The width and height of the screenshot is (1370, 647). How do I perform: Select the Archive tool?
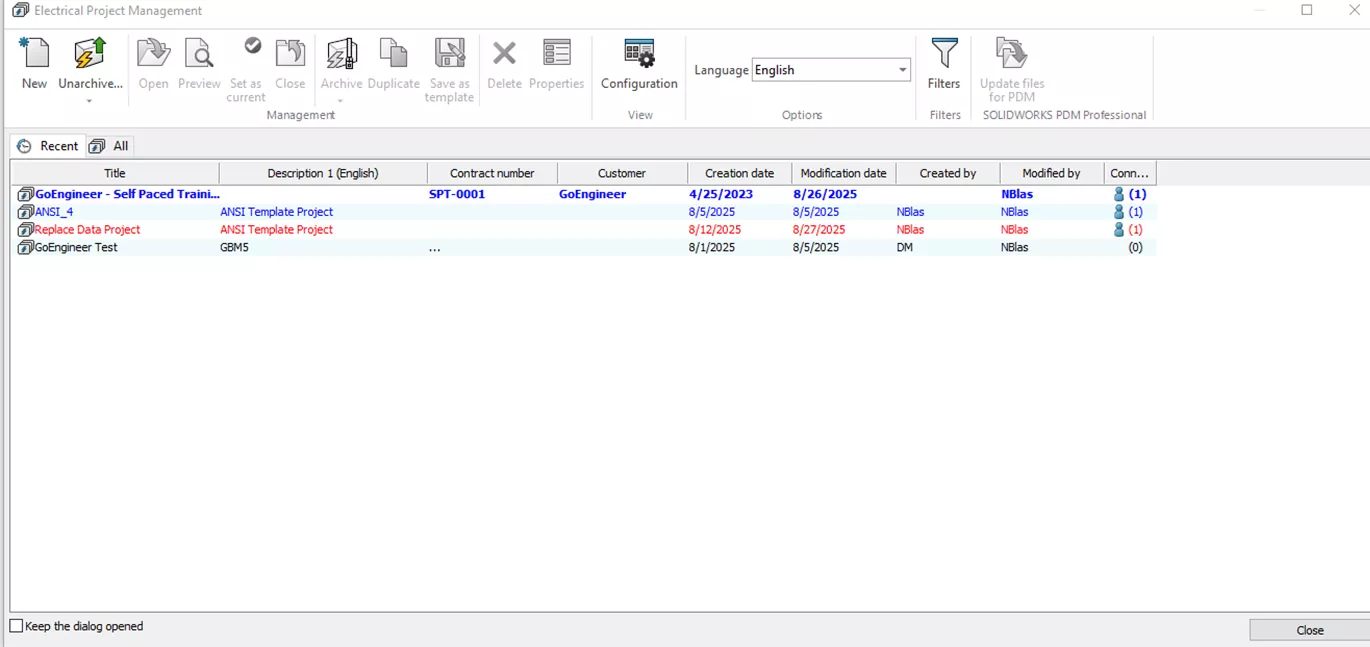point(341,55)
